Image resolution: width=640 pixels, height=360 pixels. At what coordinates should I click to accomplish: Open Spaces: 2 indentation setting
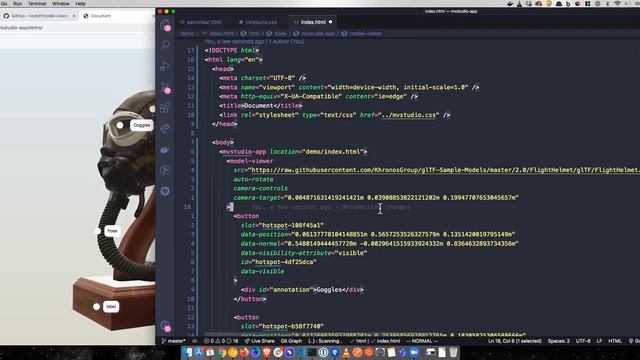pos(558,341)
